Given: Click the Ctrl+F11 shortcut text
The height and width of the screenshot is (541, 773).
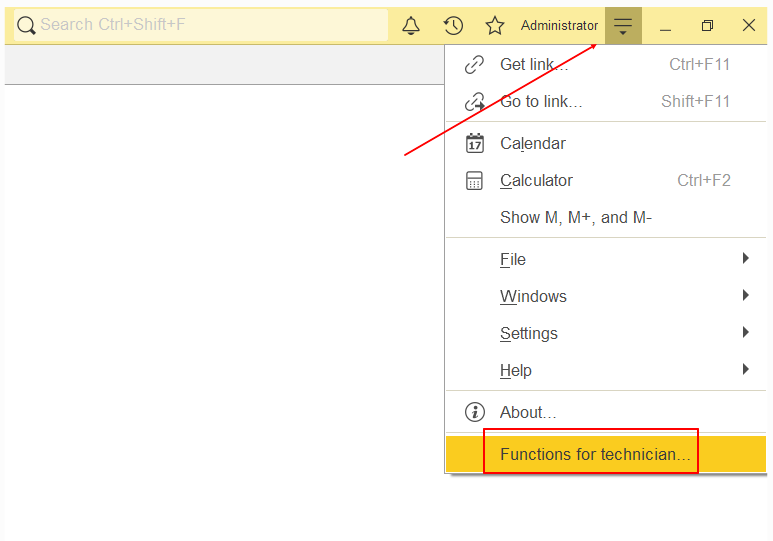Looking at the screenshot, I should tap(699, 65).
